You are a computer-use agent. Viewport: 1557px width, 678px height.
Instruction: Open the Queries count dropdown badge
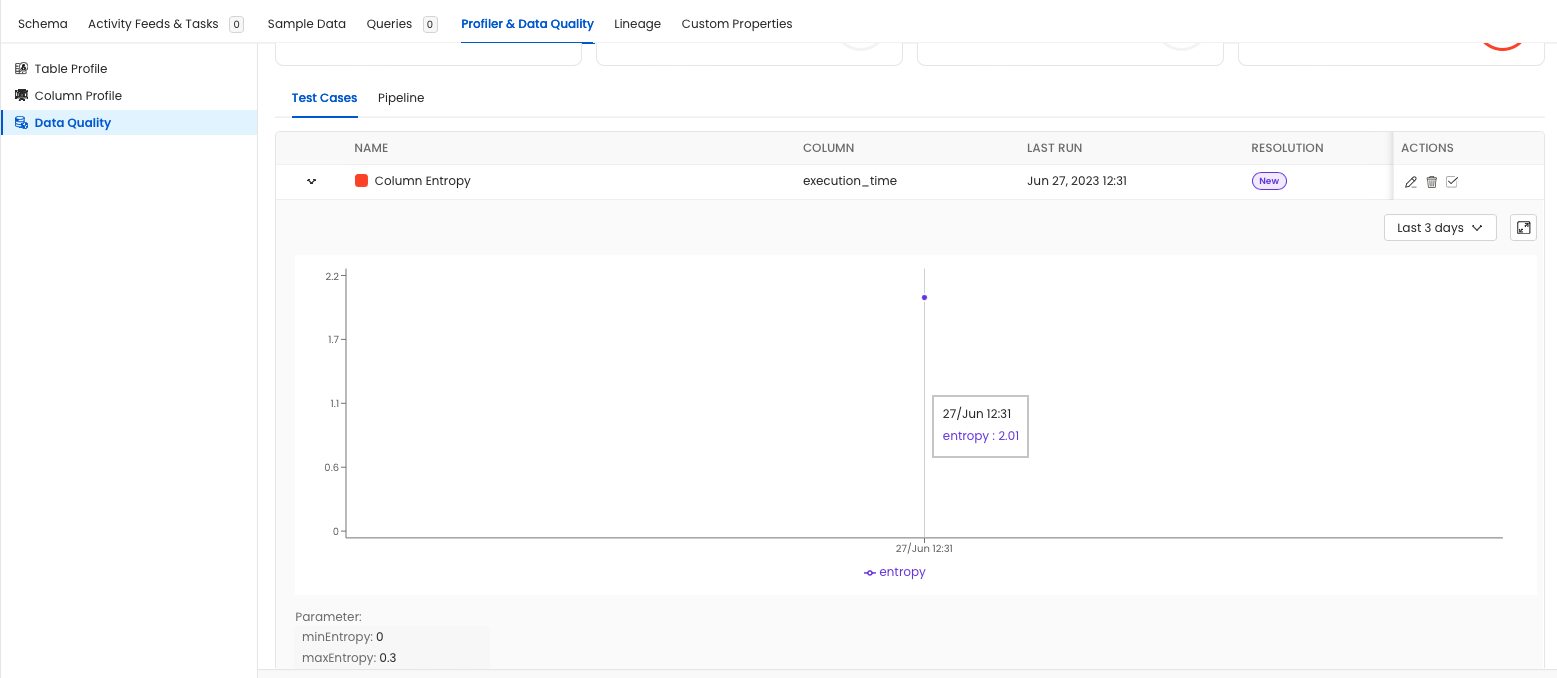pyautogui.click(x=429, y=23)
